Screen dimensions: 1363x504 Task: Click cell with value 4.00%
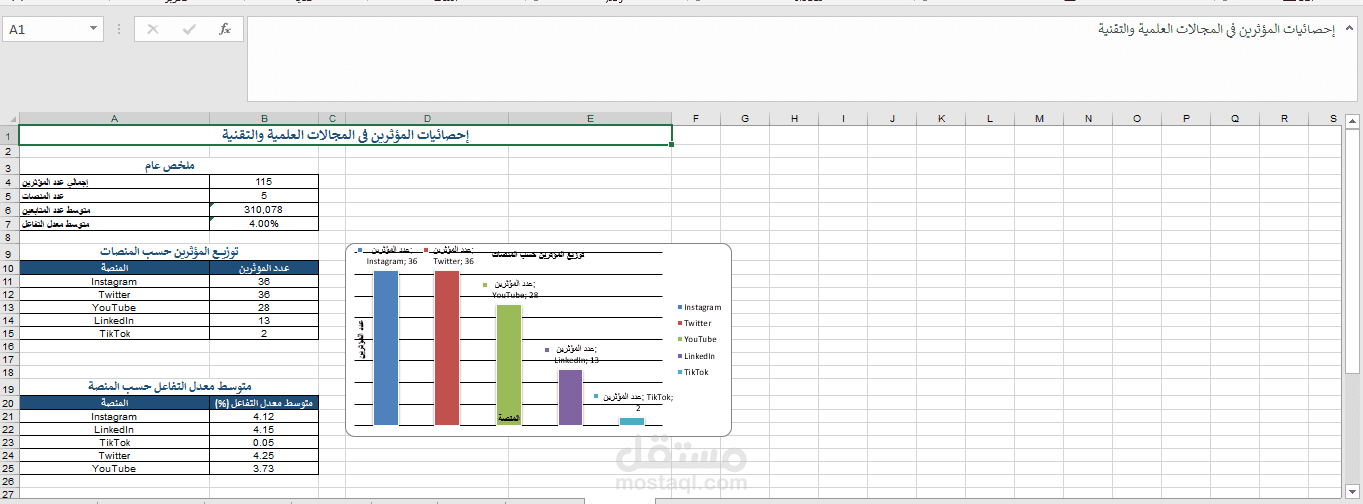pyautogui.click(x=264, y=223)
